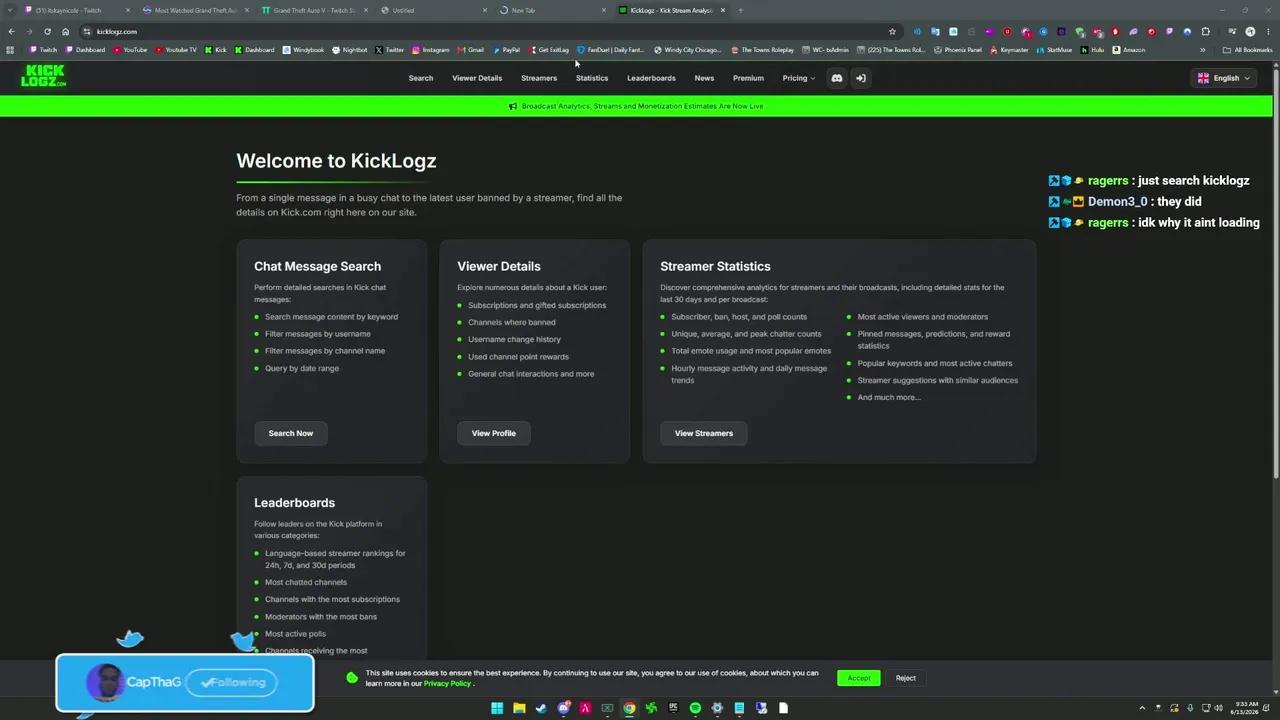
Task: Open the Youtube TV bookmark
Action: pyautogui.click(x=176, y=50)
